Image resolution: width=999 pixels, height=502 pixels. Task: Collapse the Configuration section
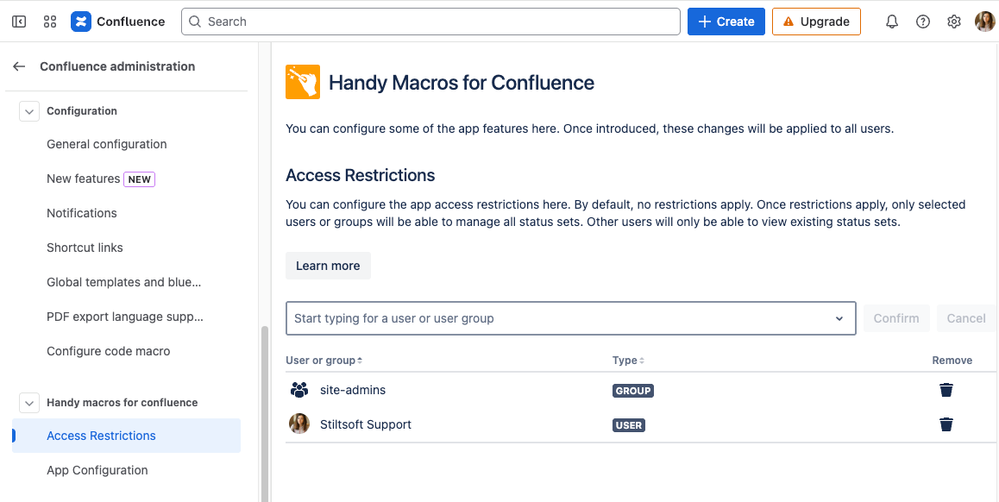(30, 111)
